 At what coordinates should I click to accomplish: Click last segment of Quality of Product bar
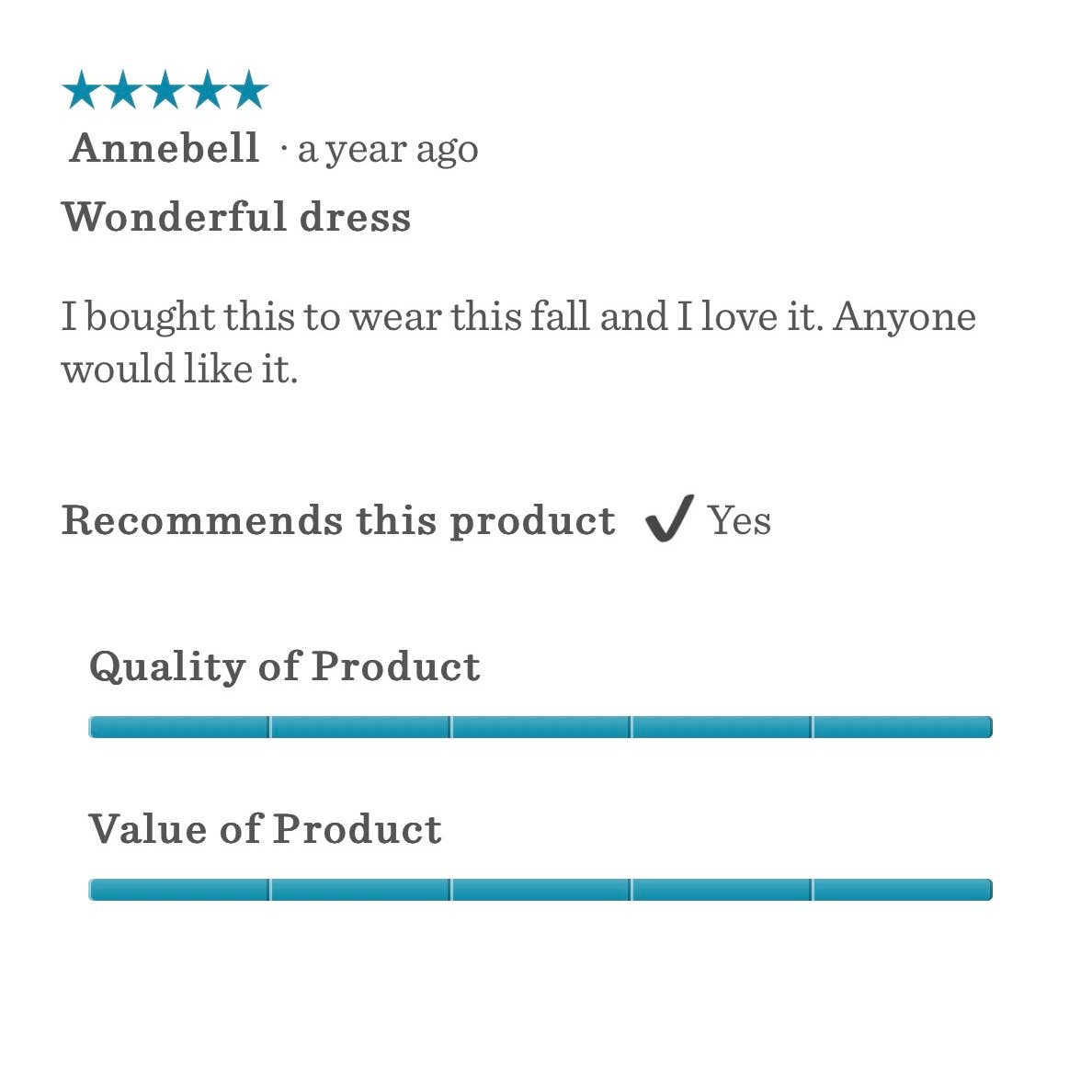click(902, 727)
